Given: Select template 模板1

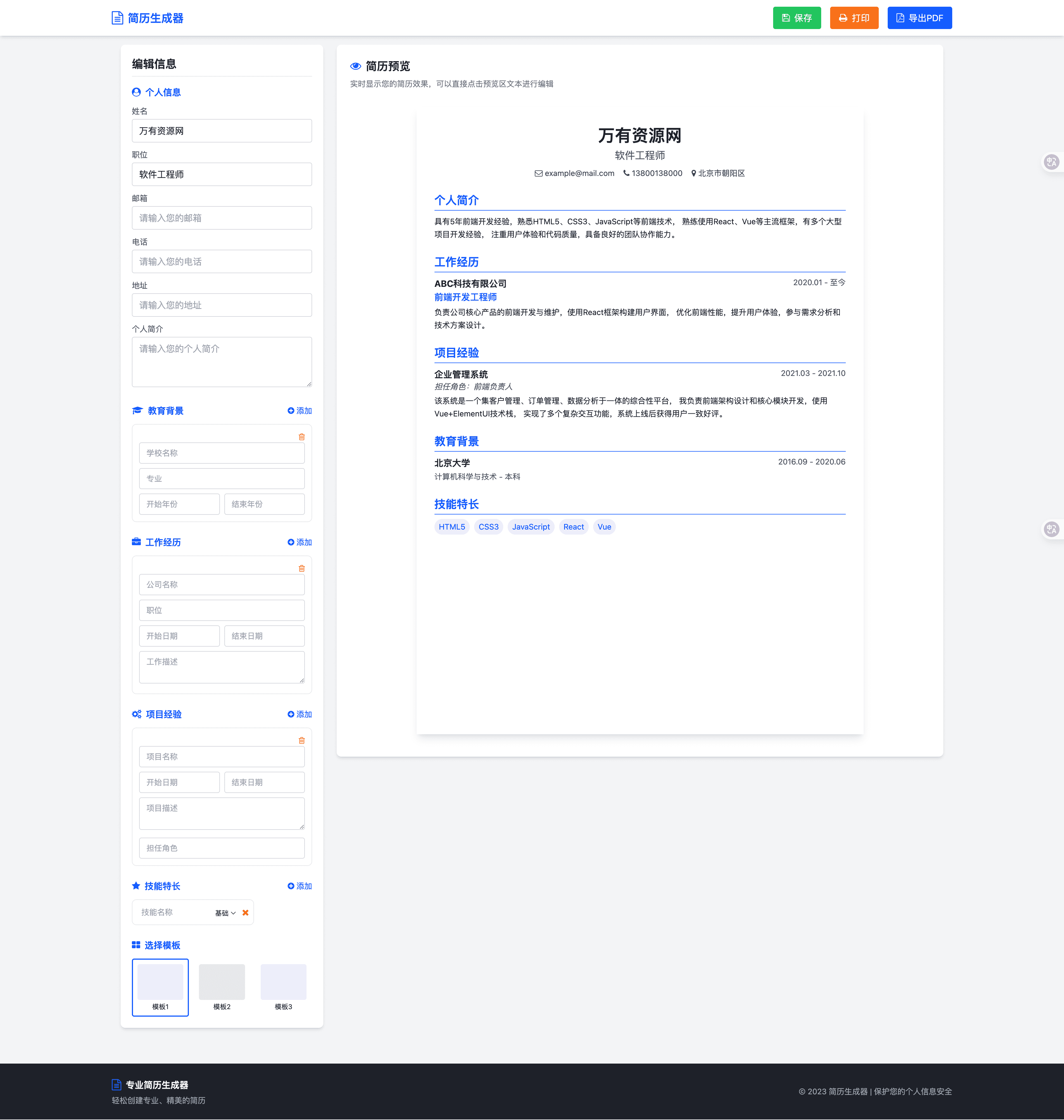Looking at the screenshot, I should click(x=160, y=987).
